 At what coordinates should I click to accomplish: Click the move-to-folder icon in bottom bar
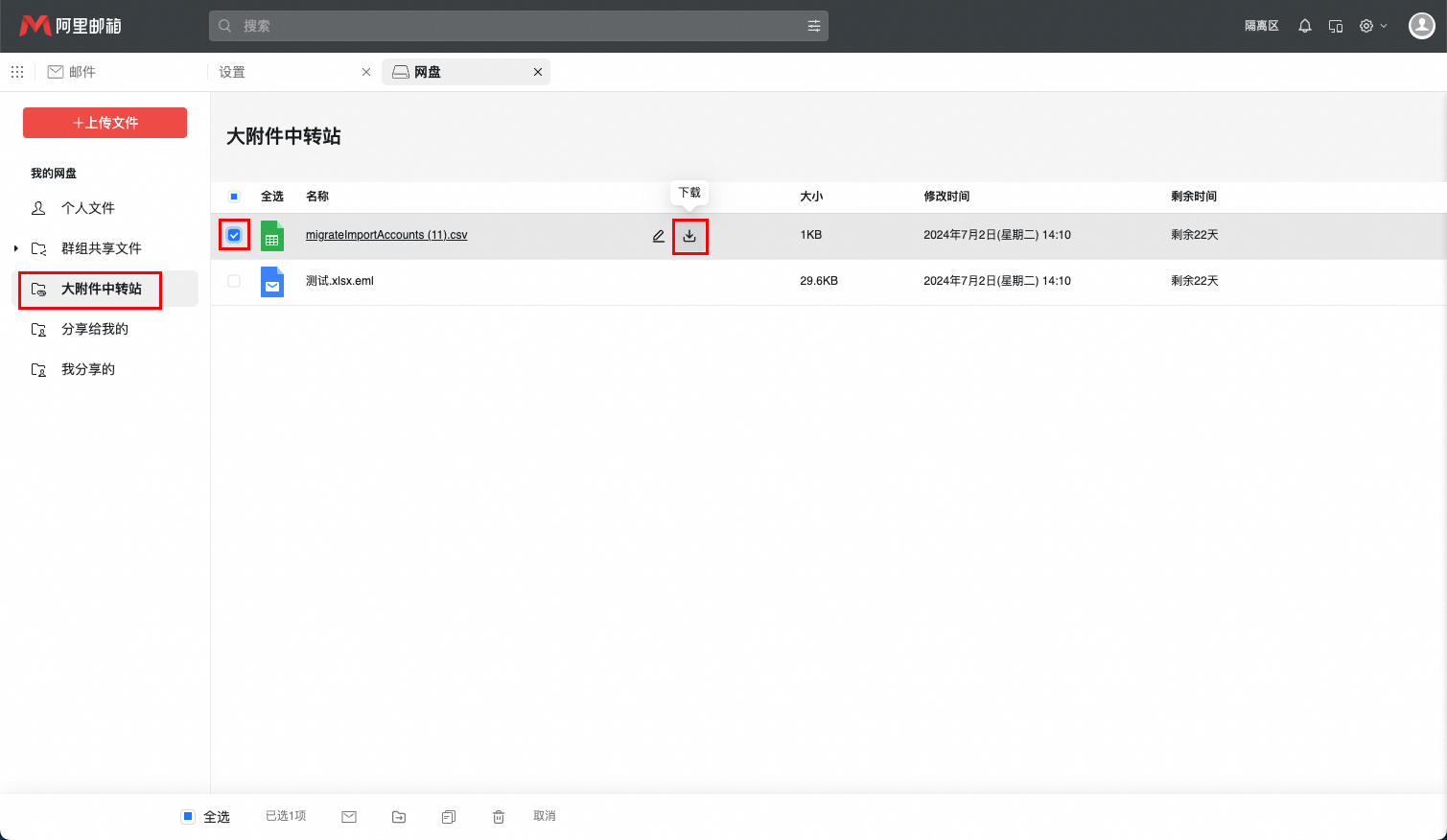pos(399,817)
